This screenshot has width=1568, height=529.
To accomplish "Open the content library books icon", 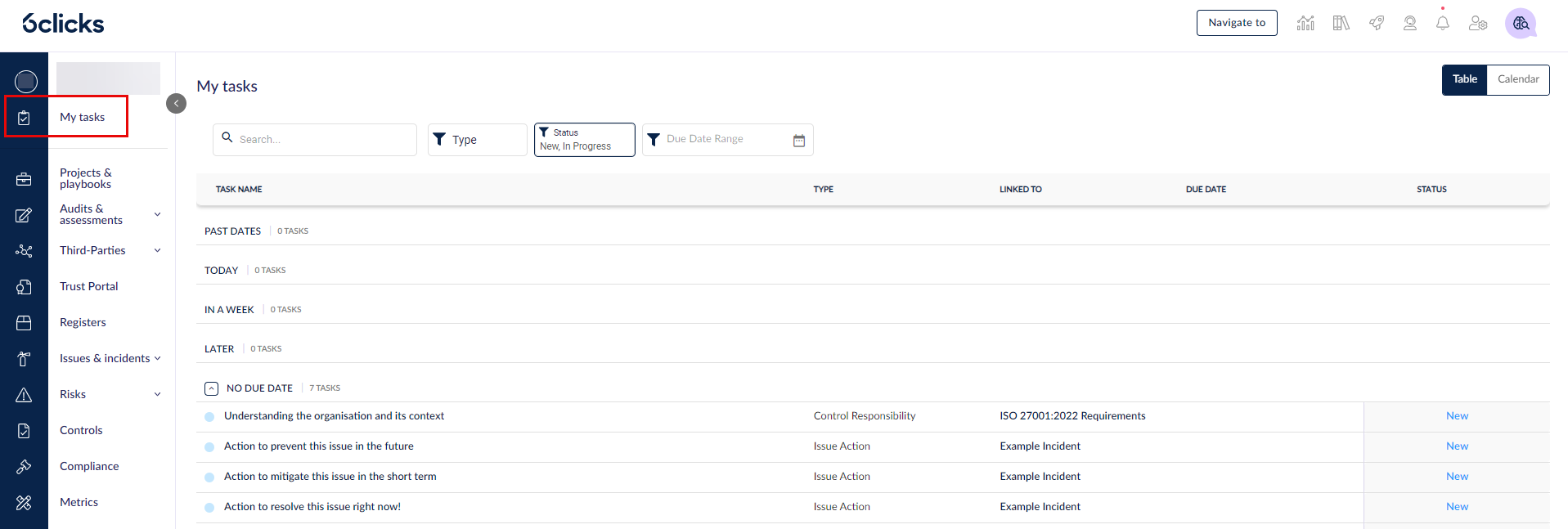I will coord(1341,23).
